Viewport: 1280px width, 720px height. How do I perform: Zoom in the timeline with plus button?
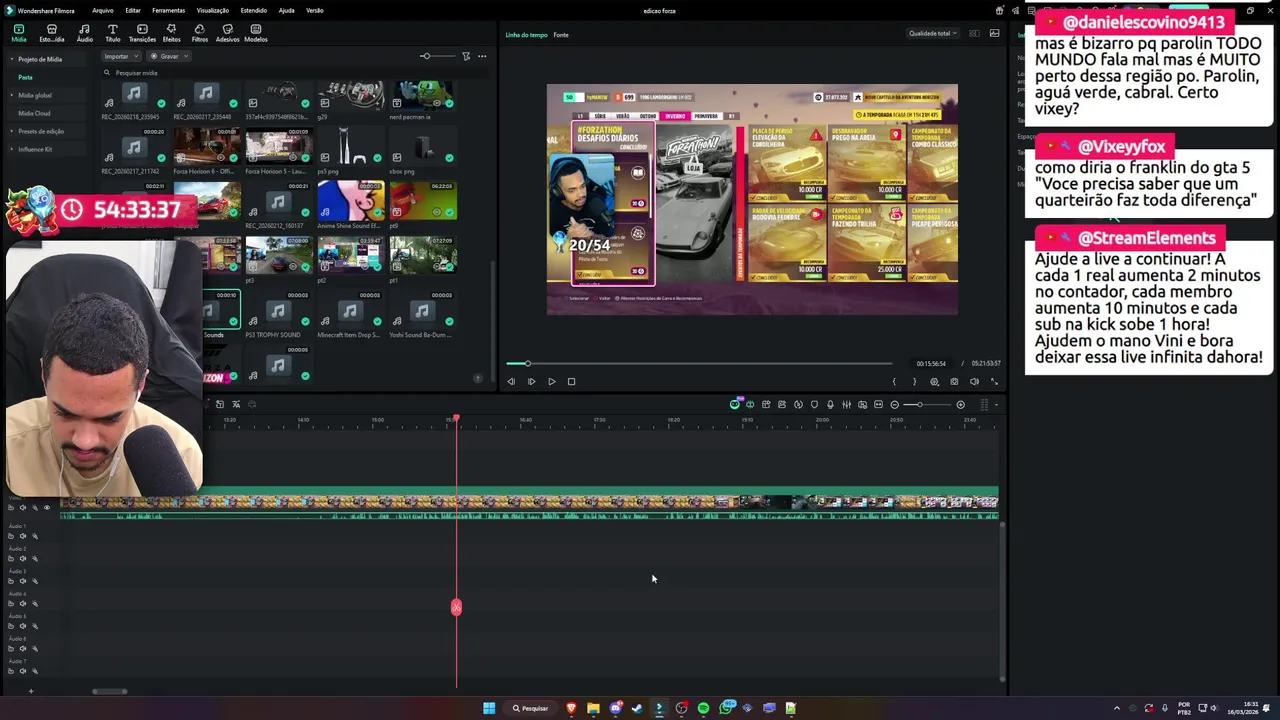[x=961, y=404]
